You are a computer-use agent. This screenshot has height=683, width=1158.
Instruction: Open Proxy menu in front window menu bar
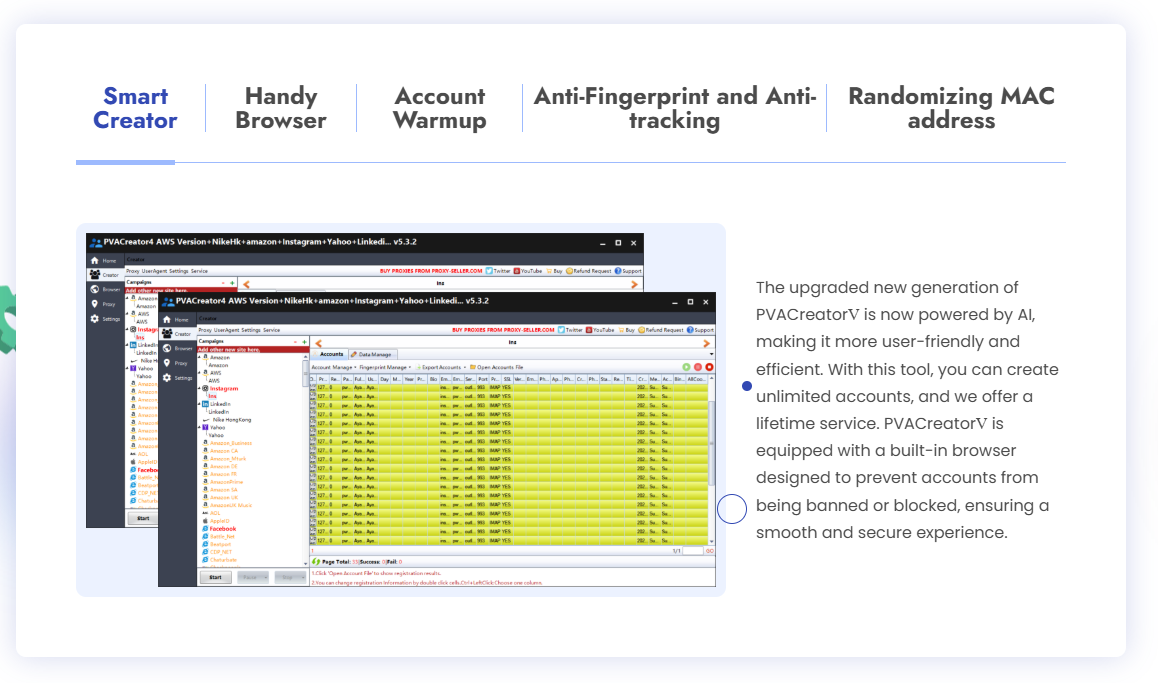(x=205, y=330)
